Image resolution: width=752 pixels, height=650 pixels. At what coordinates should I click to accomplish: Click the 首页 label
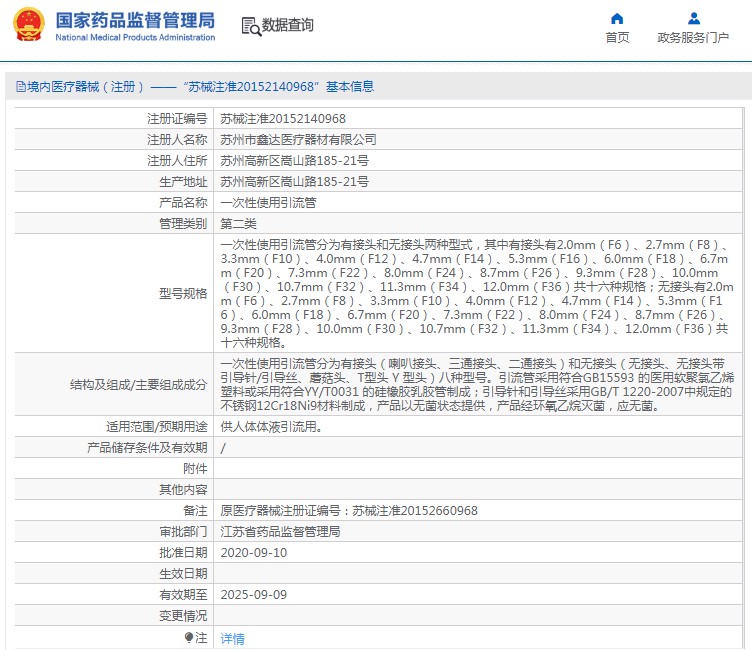point(617,37)
